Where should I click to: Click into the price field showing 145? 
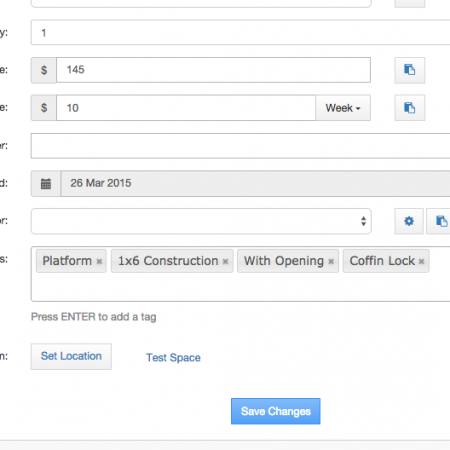tap(213, 70)
